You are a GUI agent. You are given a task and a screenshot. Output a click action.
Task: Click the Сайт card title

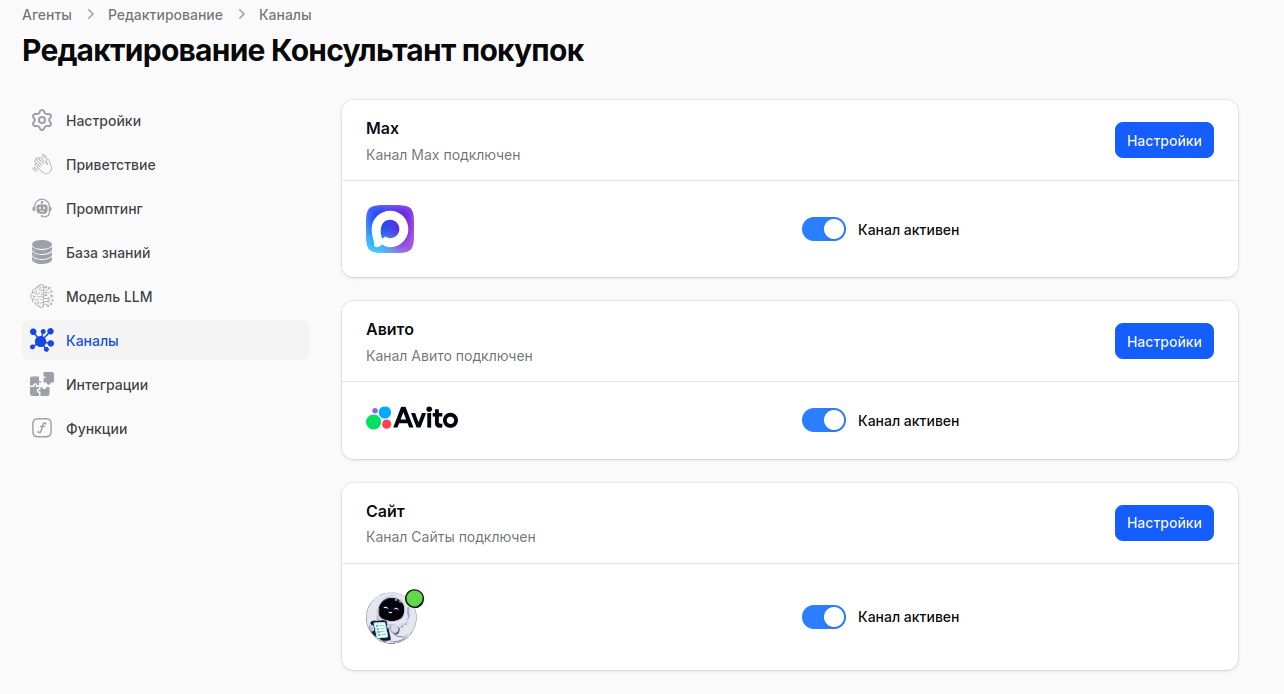[385, 512]
